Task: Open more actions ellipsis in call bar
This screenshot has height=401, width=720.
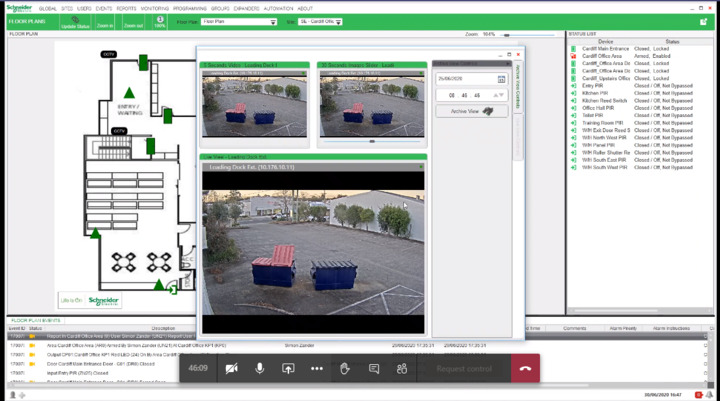Action: (317, 368)
